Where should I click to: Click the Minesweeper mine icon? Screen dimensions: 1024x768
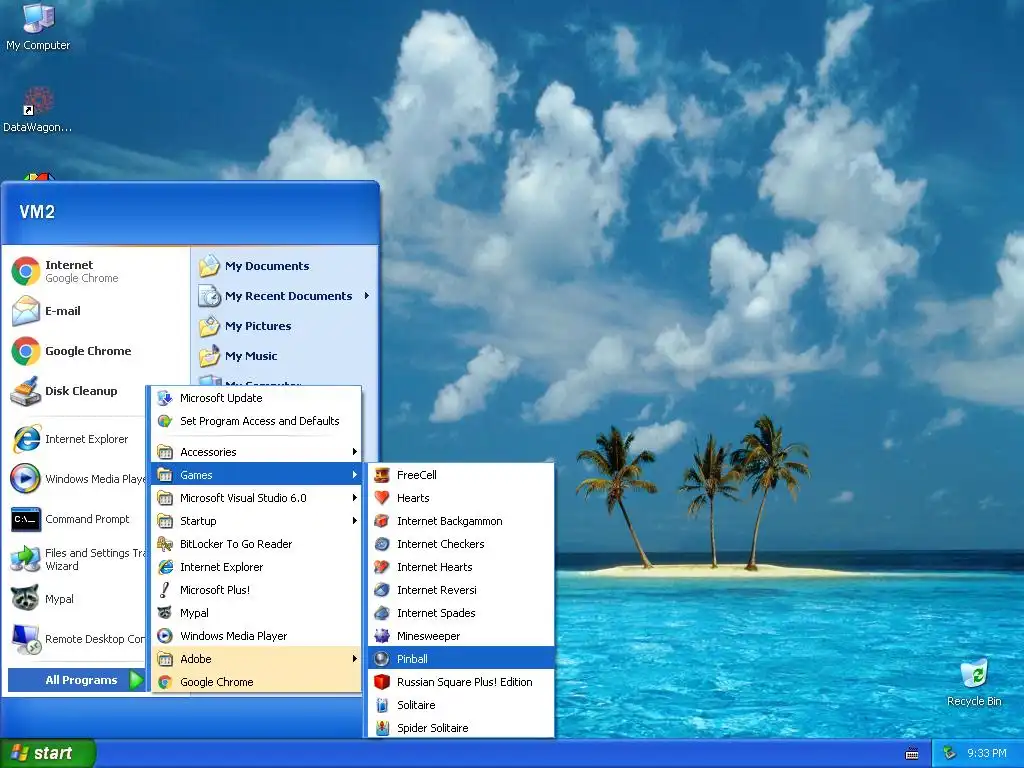point(382,635)
